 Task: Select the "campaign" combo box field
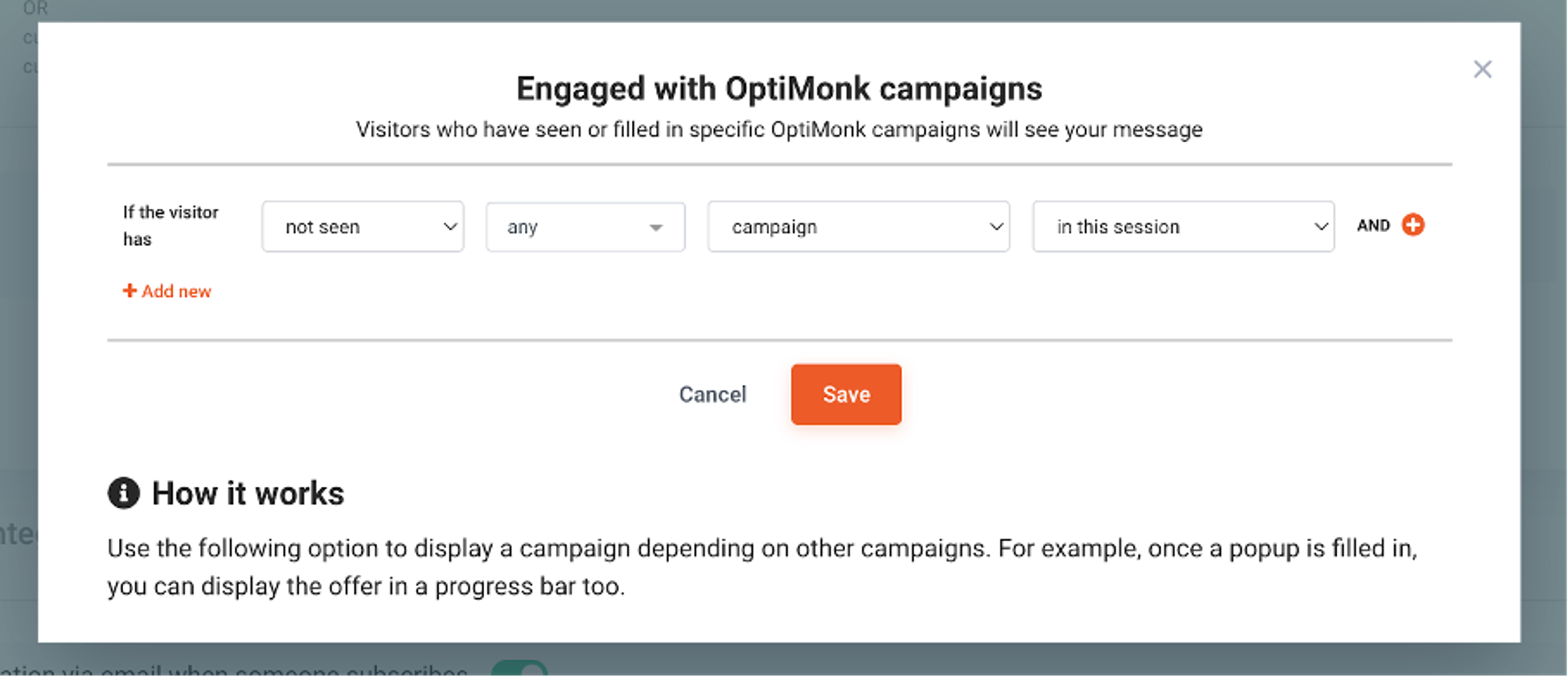pos(858,227)
